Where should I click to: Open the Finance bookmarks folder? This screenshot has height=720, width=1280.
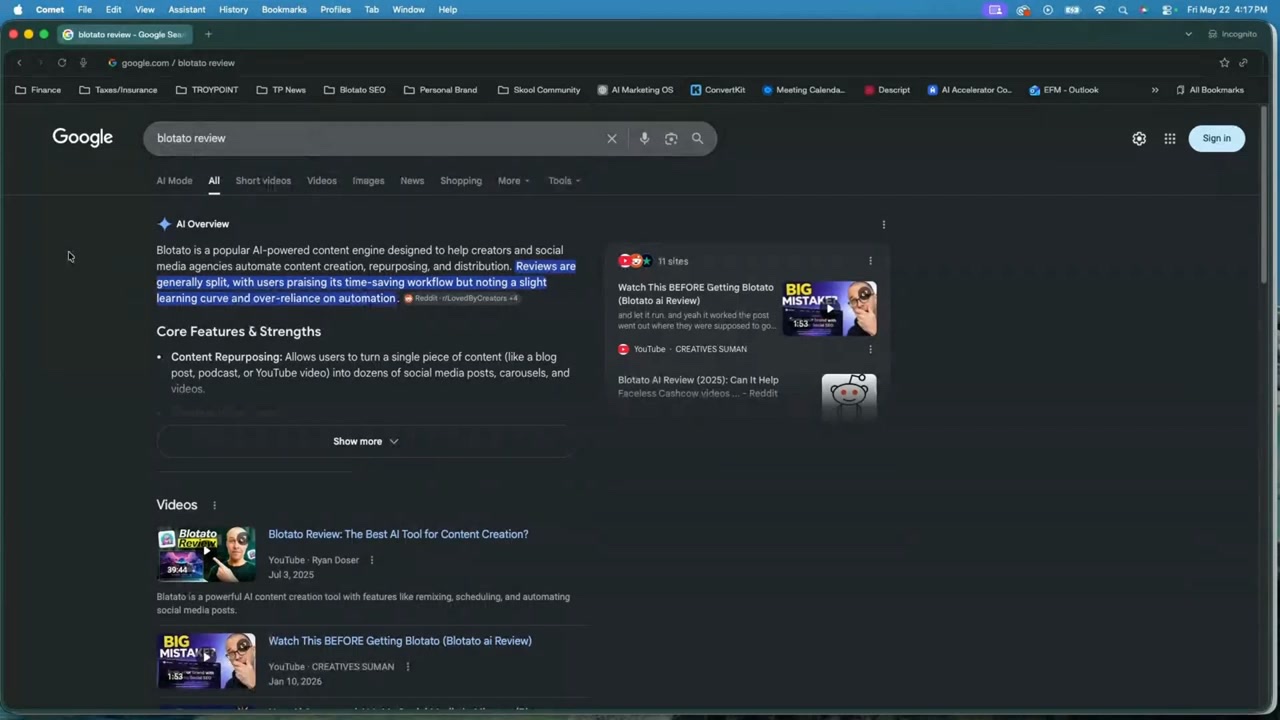38,90
